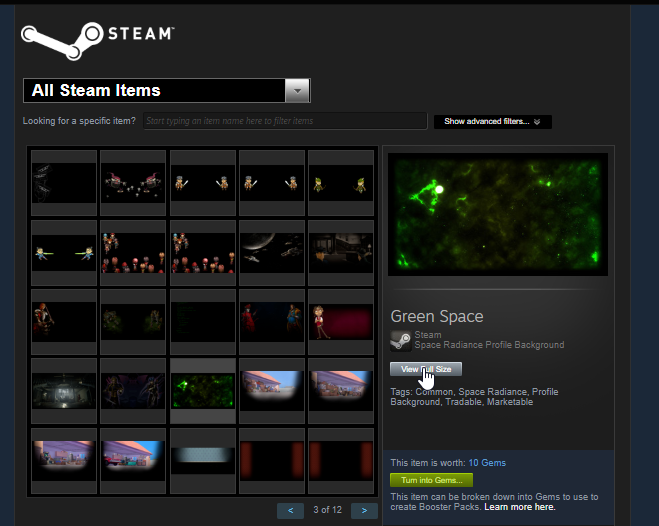This screenshot has width=659, height=526.
Task: Click the Turn into Gems button
Action: coord(431,480)
